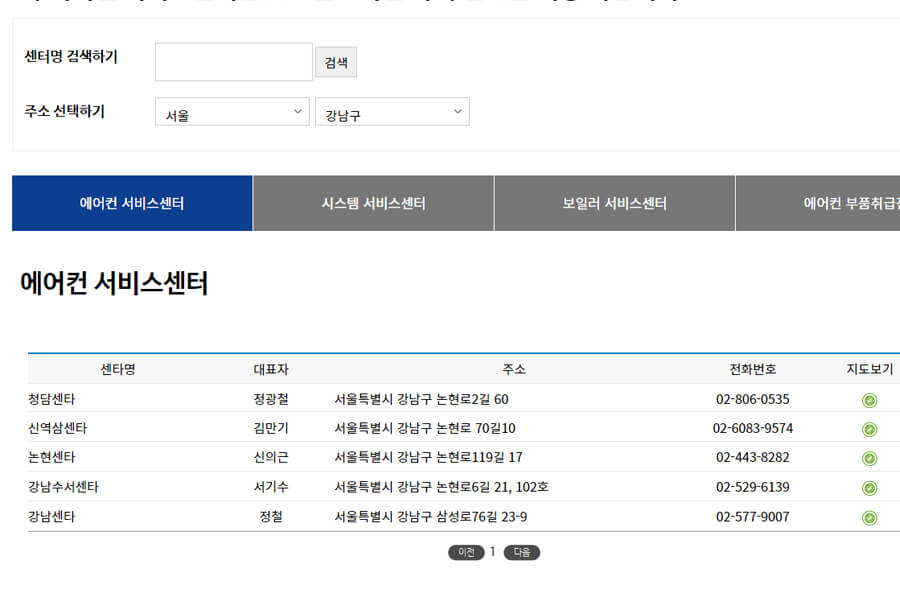The height and width of the screenshot is (600, 900).
Task: Click the 지도보기 column header
Action: pyautogui.click(x=870, y=369)
